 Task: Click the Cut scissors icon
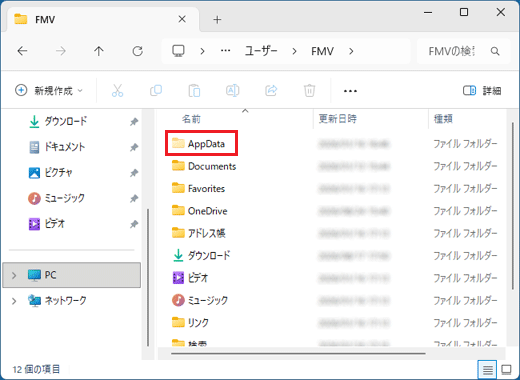coord(117,91)
